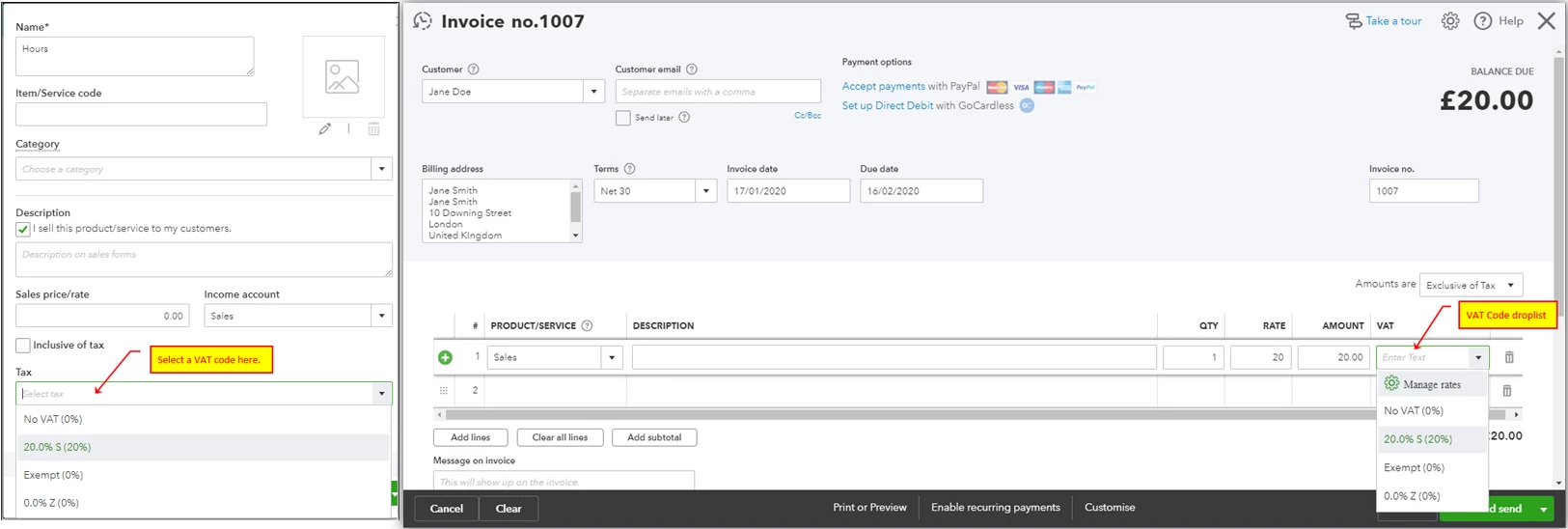Screen dimensions: 1568x529
Task: Click the Help question mark icon
Action: 1483,21
